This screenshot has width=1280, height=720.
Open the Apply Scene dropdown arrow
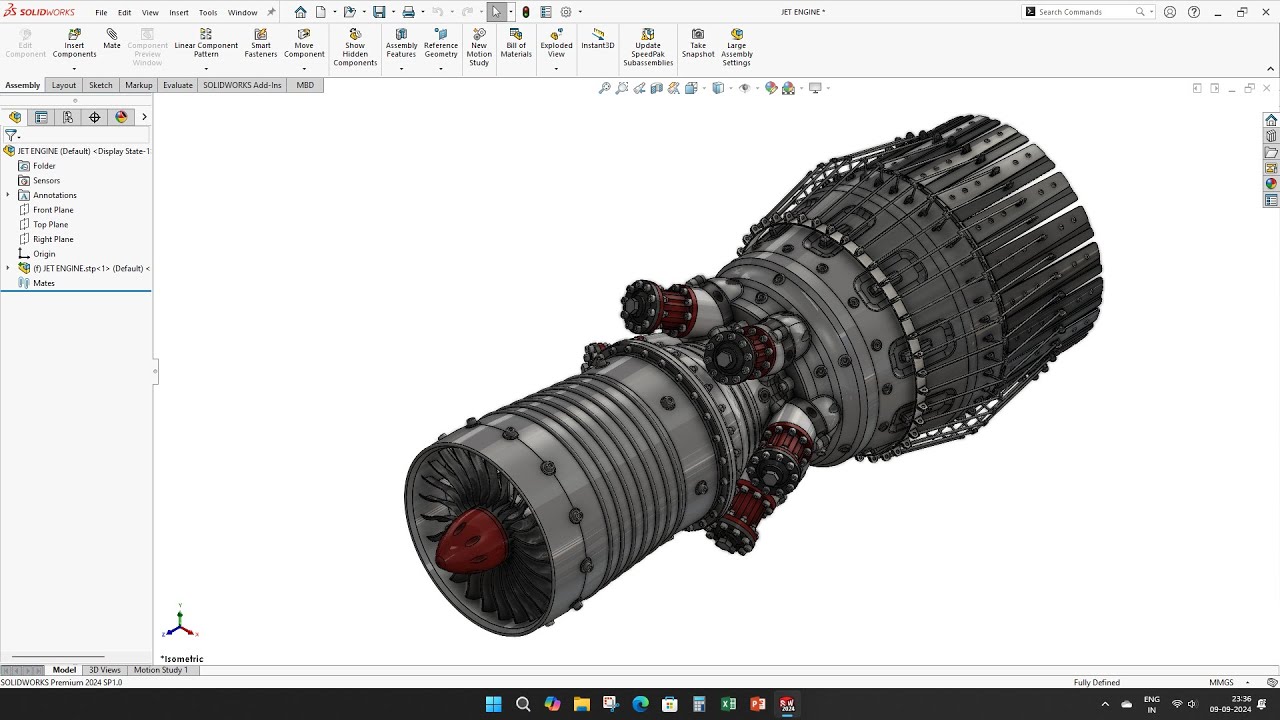pyautogui.click(x=800, y=88)
